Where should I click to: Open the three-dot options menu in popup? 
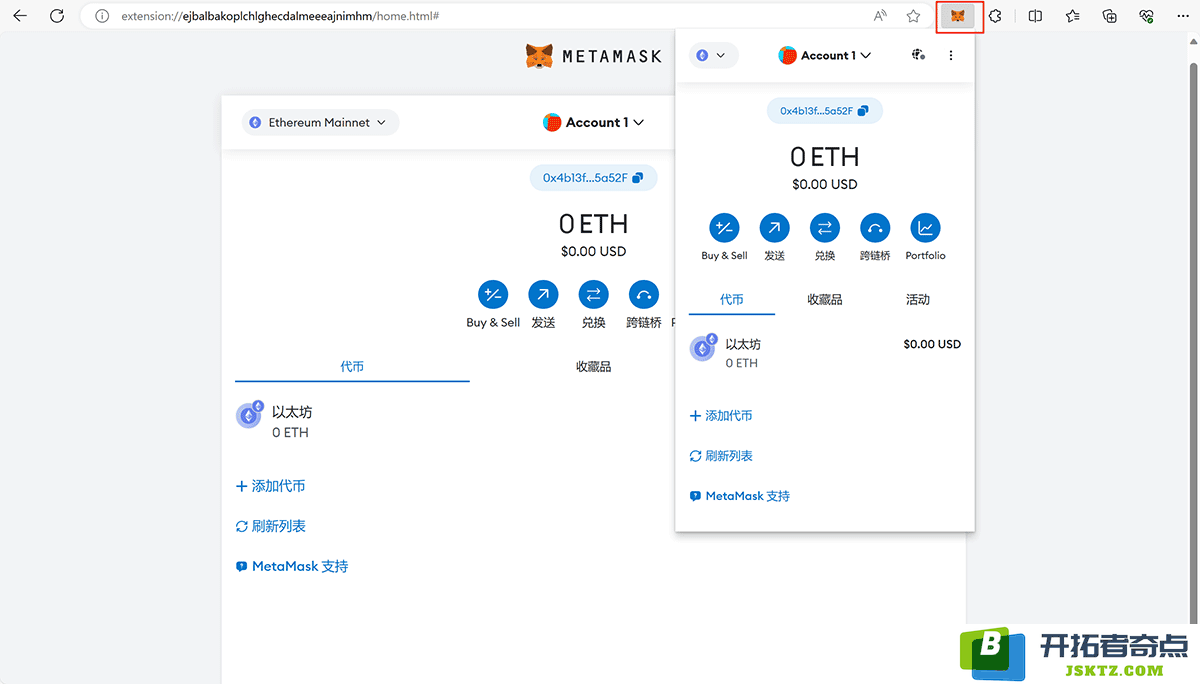coord(951,56)
